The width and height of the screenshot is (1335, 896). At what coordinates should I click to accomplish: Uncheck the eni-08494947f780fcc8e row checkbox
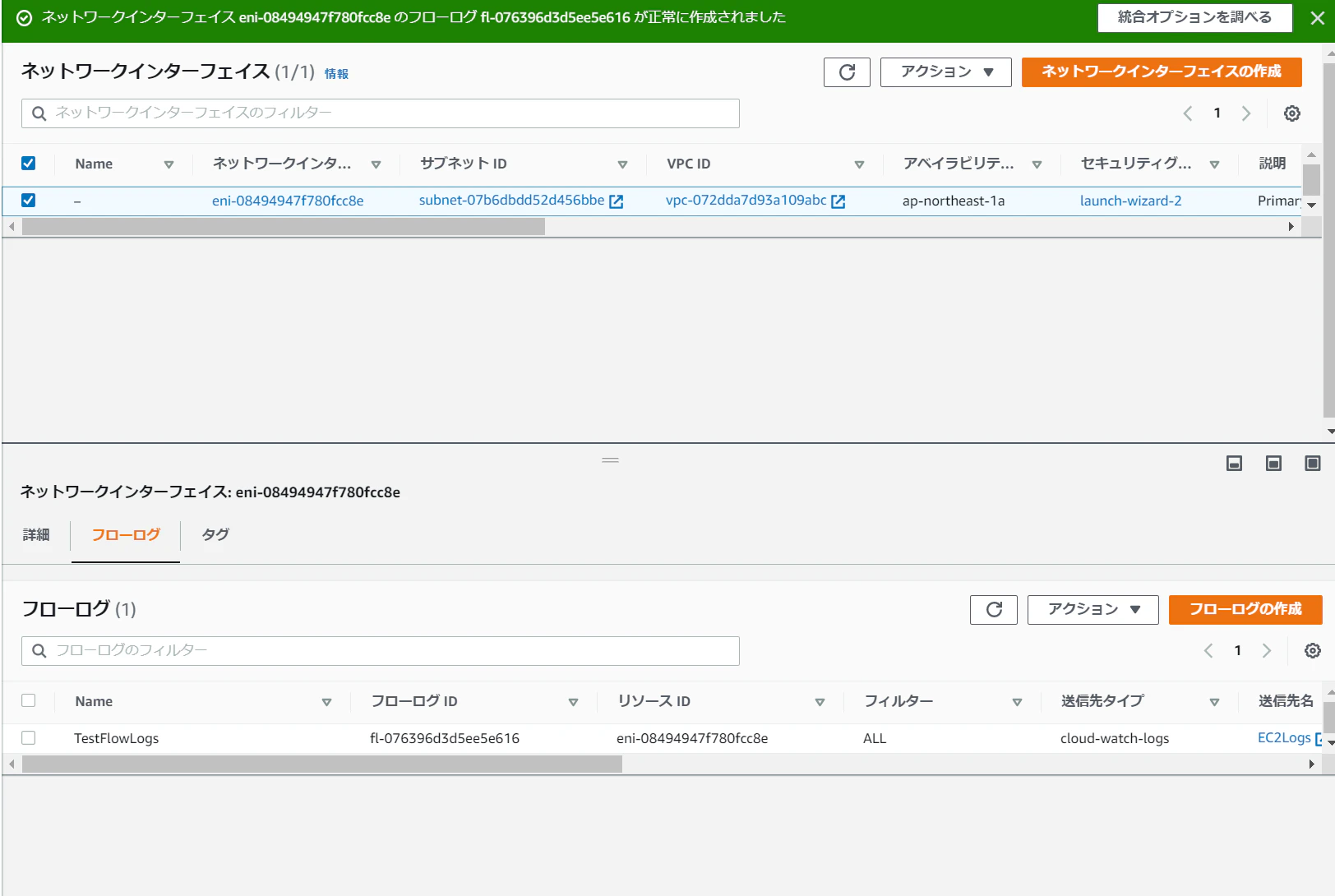coord(29,201)
